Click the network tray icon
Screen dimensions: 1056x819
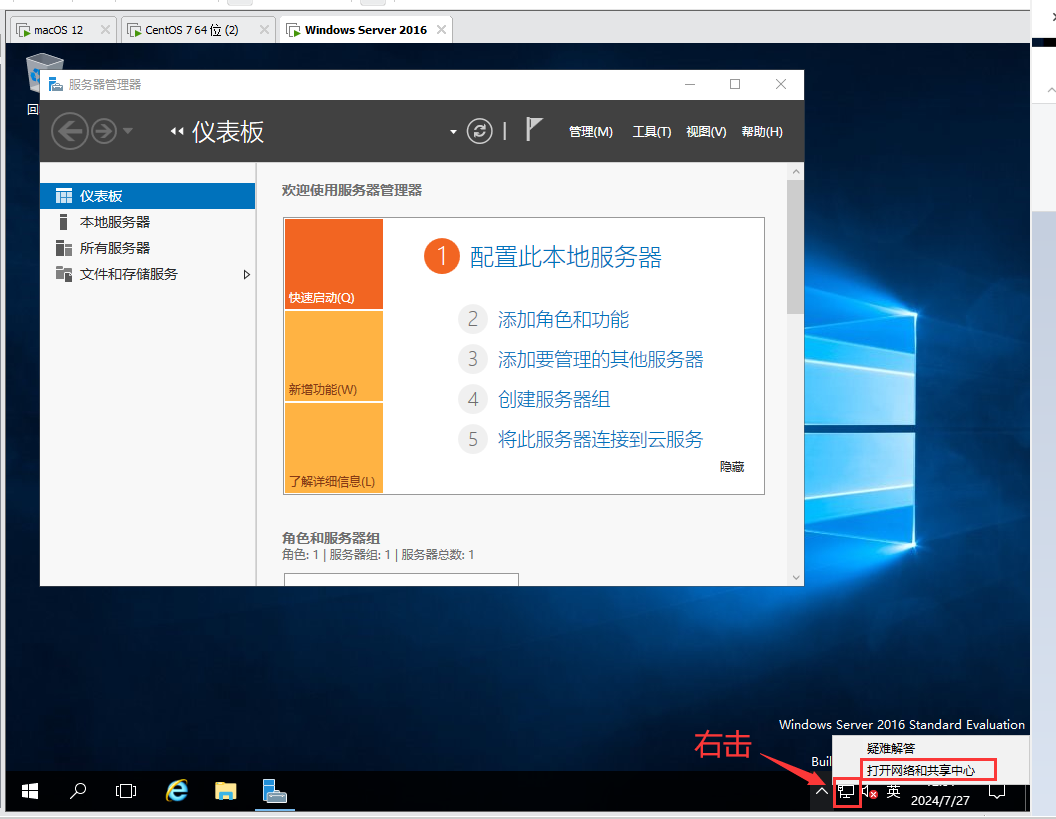[x=846, y=791]
